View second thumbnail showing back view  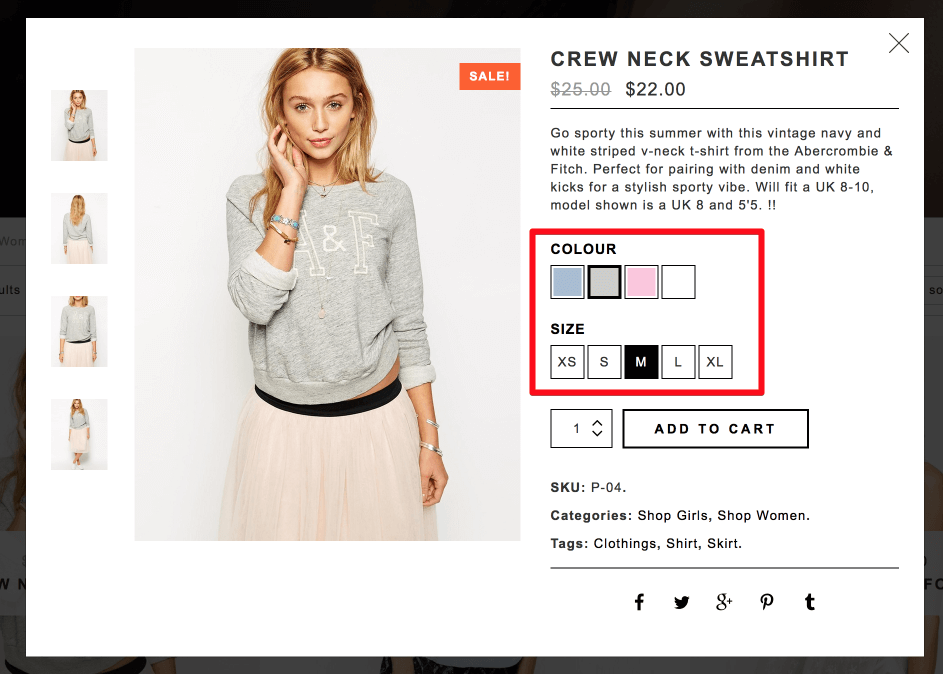coord(79,228)
